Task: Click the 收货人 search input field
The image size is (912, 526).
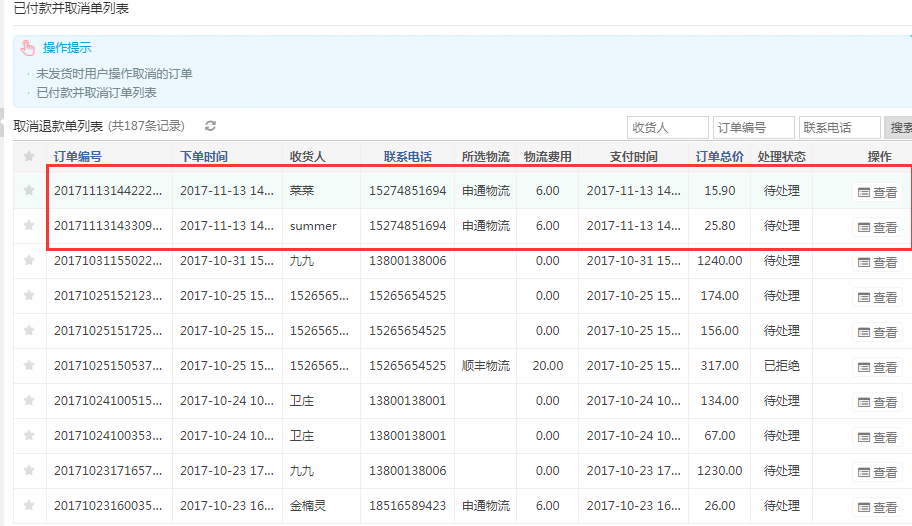Action: point(666,128)
